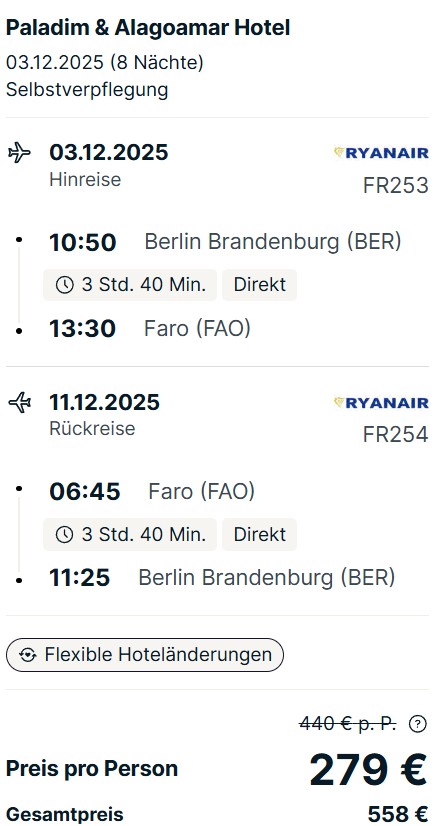Screen dimensions: 442x826
Task: Click the return flight Direkt badge
Action: 260,535
